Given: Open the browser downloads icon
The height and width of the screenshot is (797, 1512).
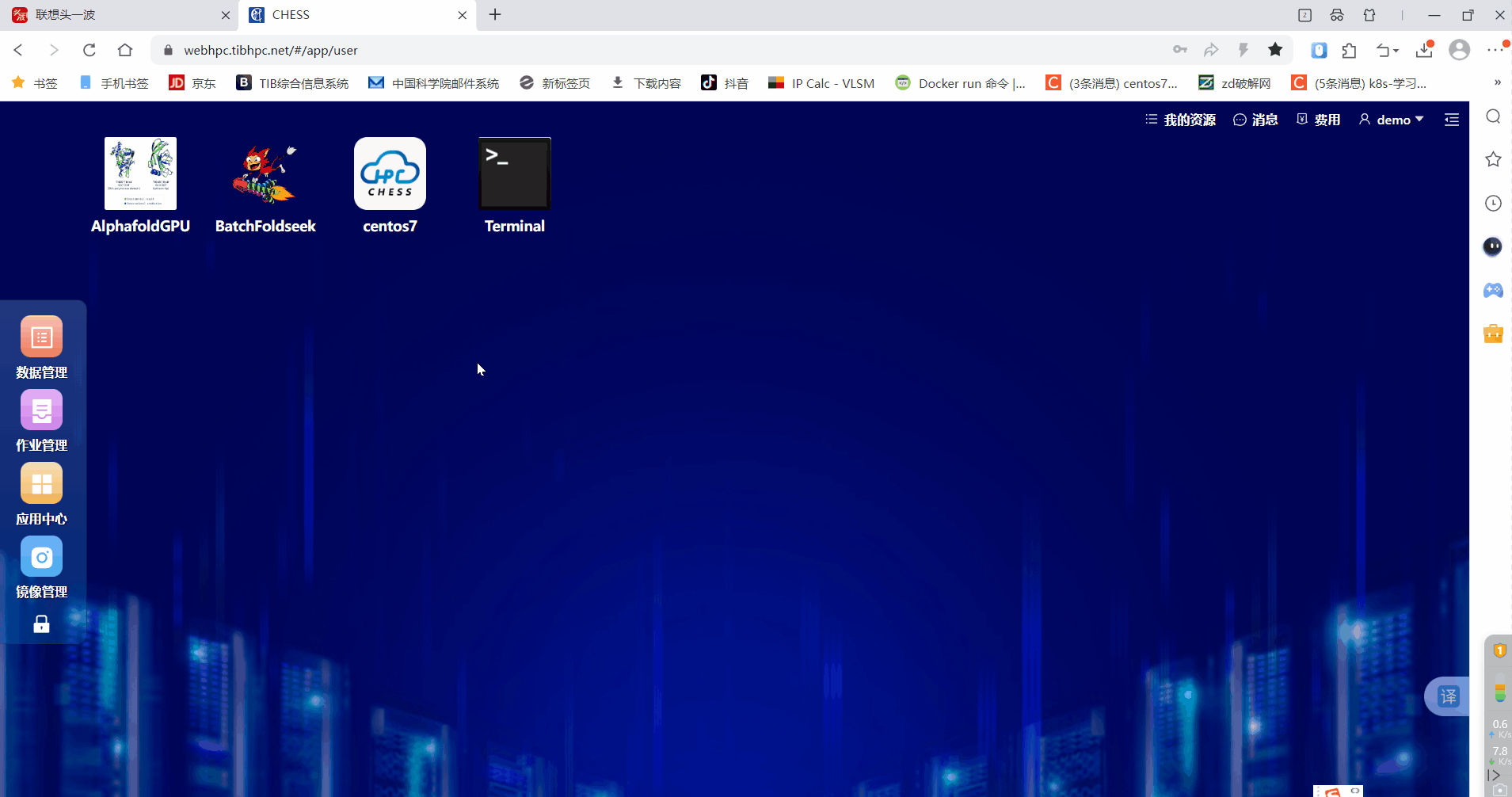Looking at the screenshot, I should (1424, 50).
